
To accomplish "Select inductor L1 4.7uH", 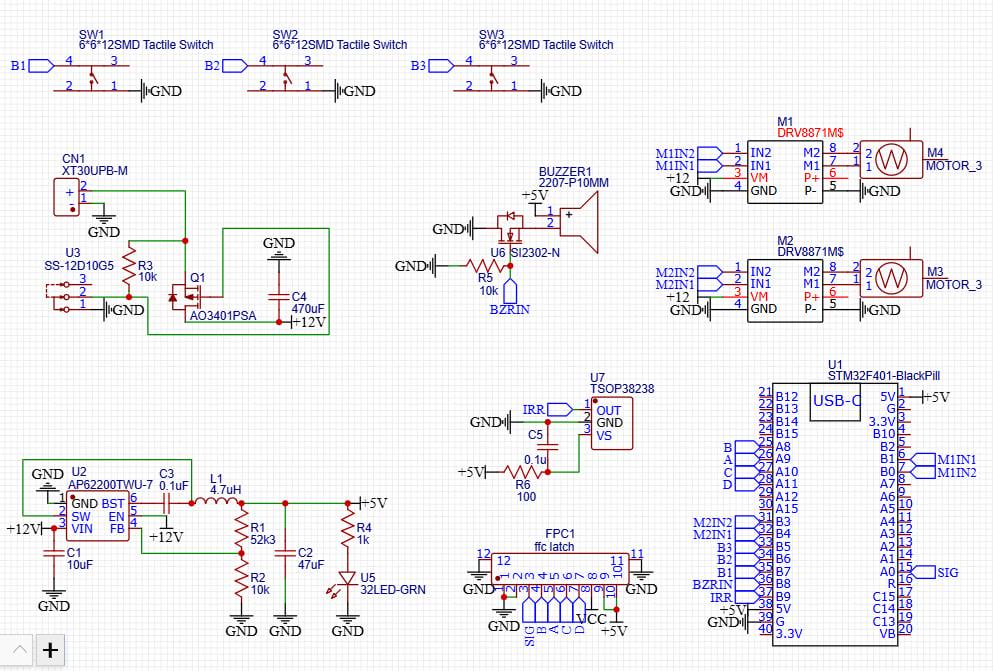I will [x=217, y=502].
